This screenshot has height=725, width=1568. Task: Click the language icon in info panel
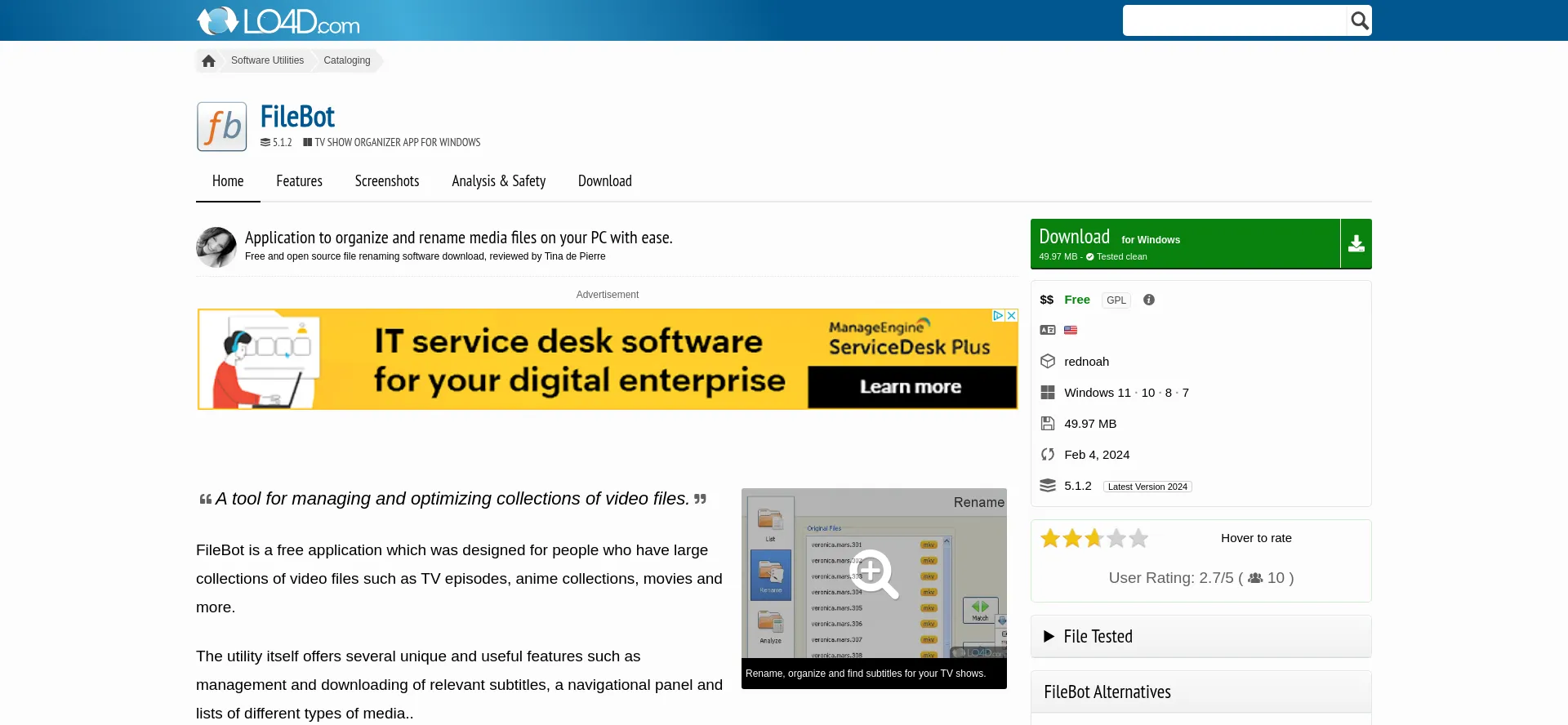(1047, 330)
